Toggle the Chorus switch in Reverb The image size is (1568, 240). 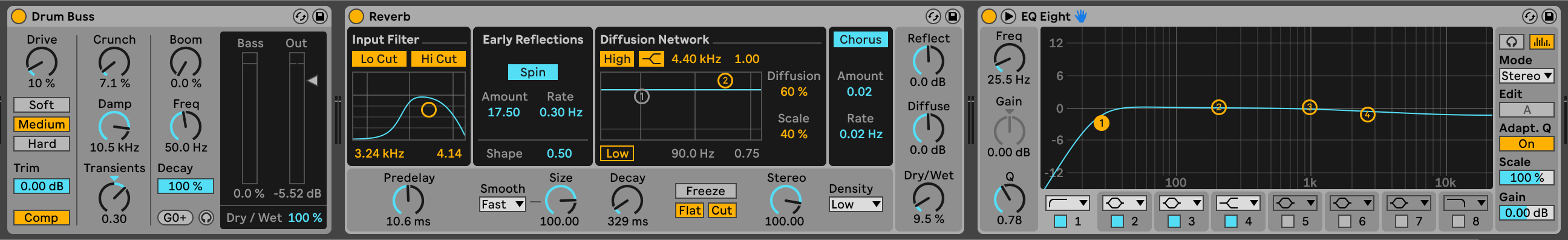860,39
